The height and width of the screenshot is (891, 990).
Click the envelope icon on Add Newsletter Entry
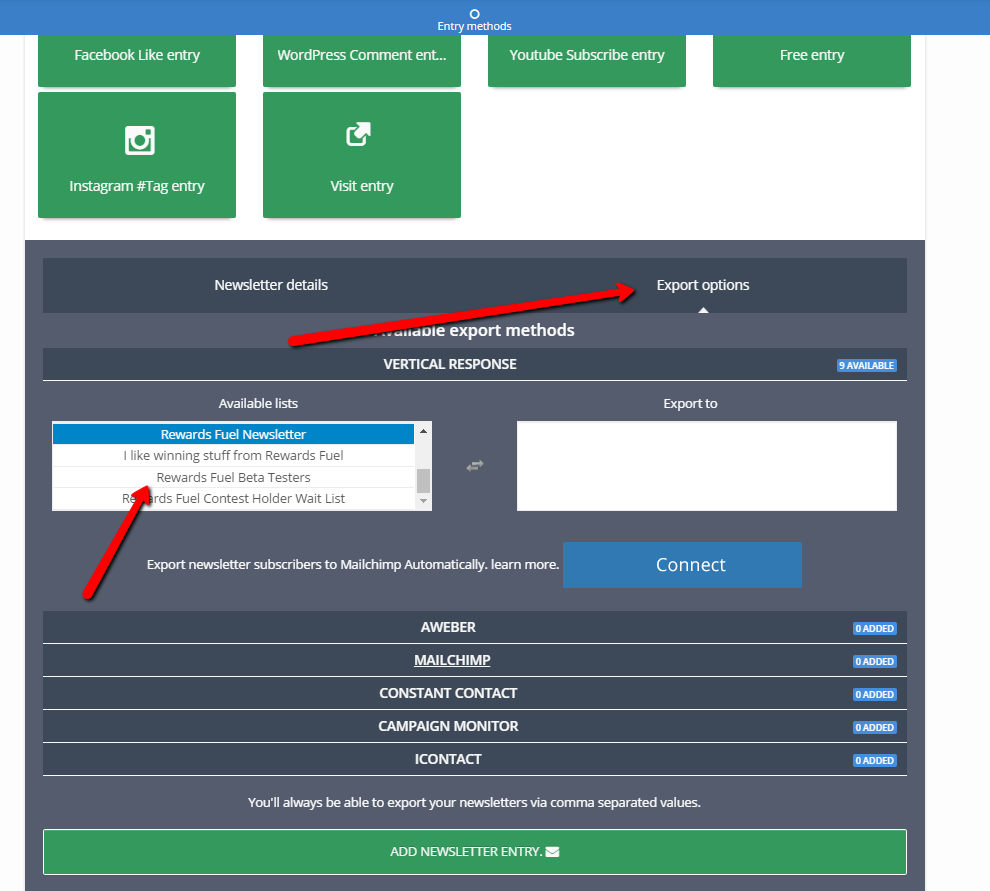tap(552, 852)
